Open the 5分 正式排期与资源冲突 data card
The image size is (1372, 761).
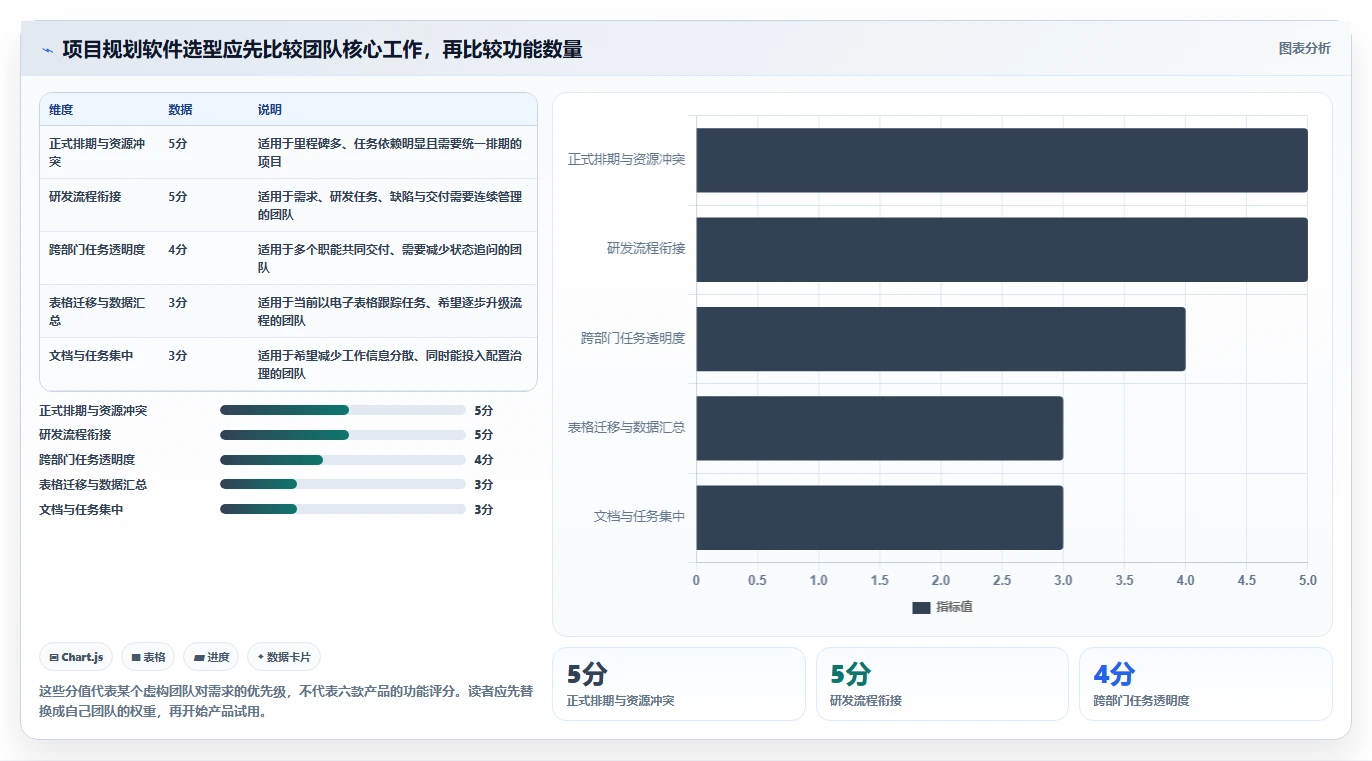tap(679, 684)
